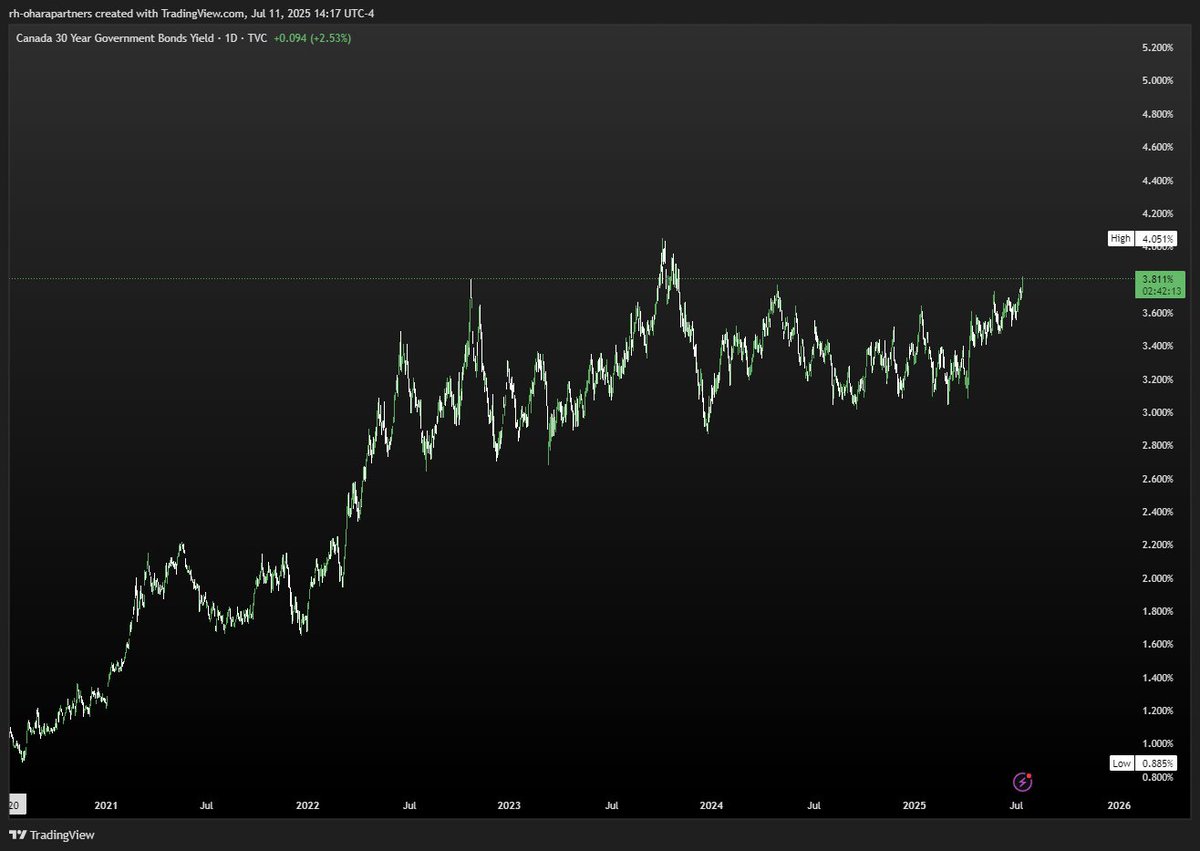Click the 02:42:13 bar countdown

1161,290
